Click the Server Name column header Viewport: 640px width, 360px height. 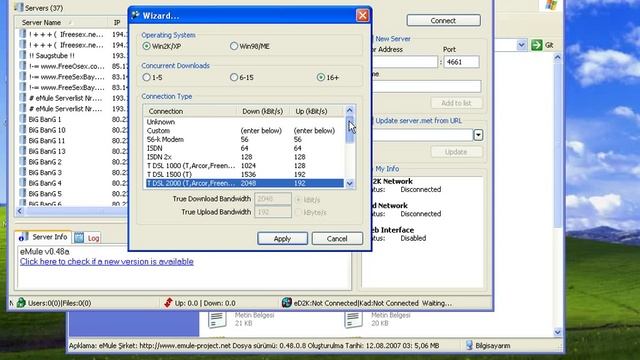pos(61,22)
